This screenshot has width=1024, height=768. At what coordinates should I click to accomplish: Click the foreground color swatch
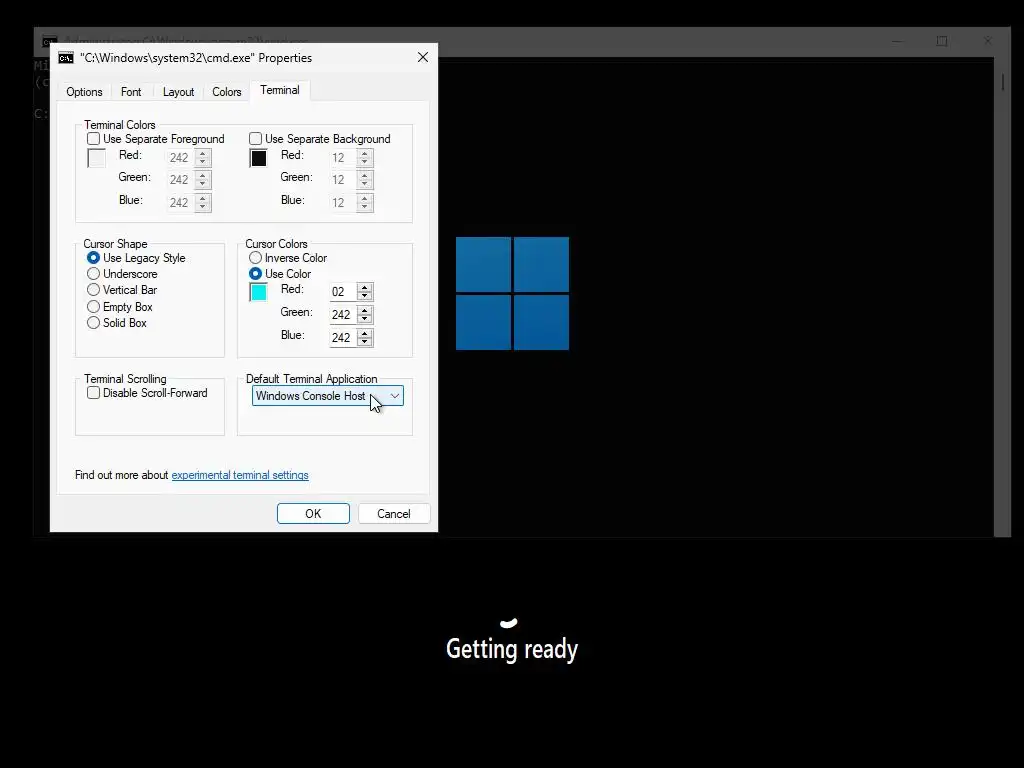(x=97, y=158)
